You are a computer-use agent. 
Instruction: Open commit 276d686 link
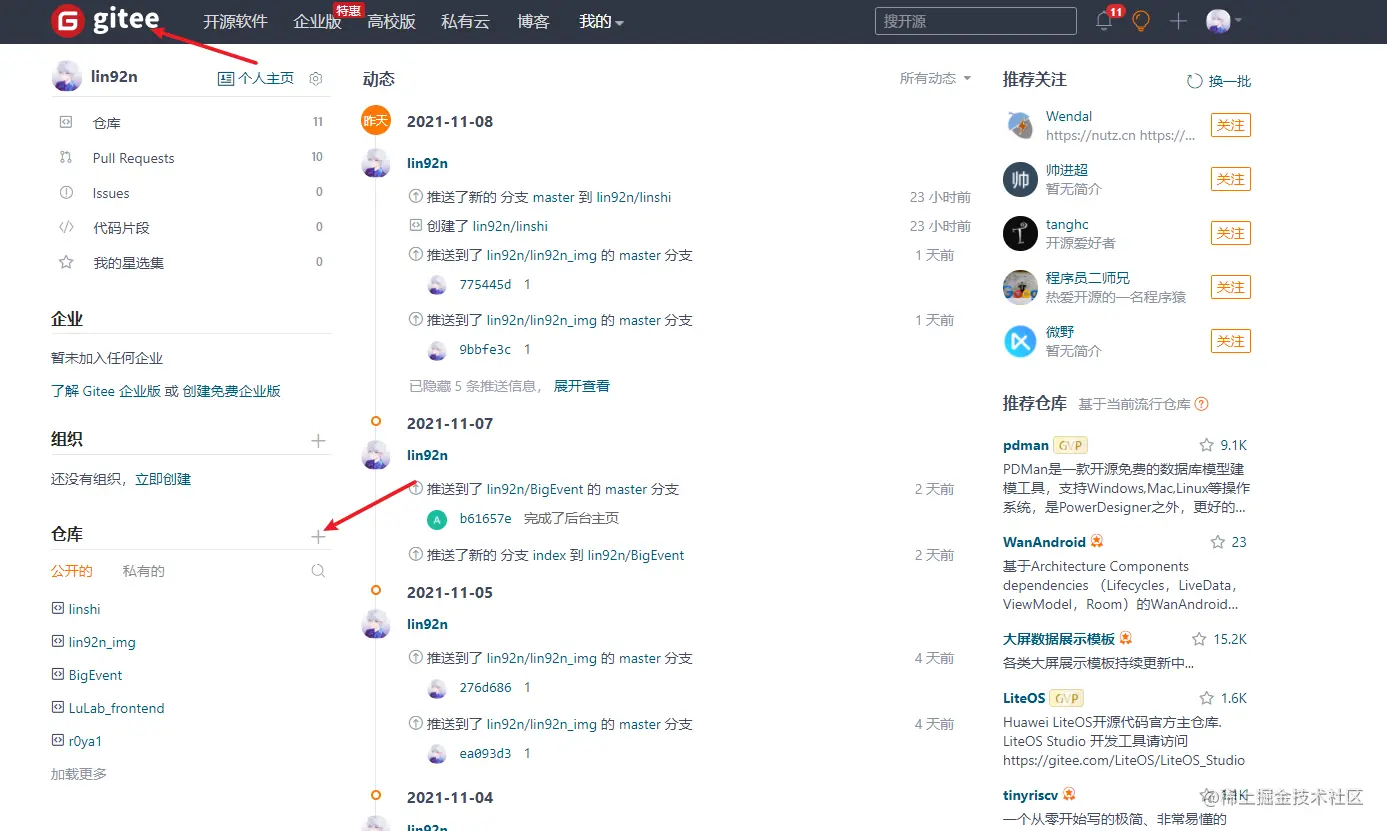pyautogui.click(x=485, y=688)
